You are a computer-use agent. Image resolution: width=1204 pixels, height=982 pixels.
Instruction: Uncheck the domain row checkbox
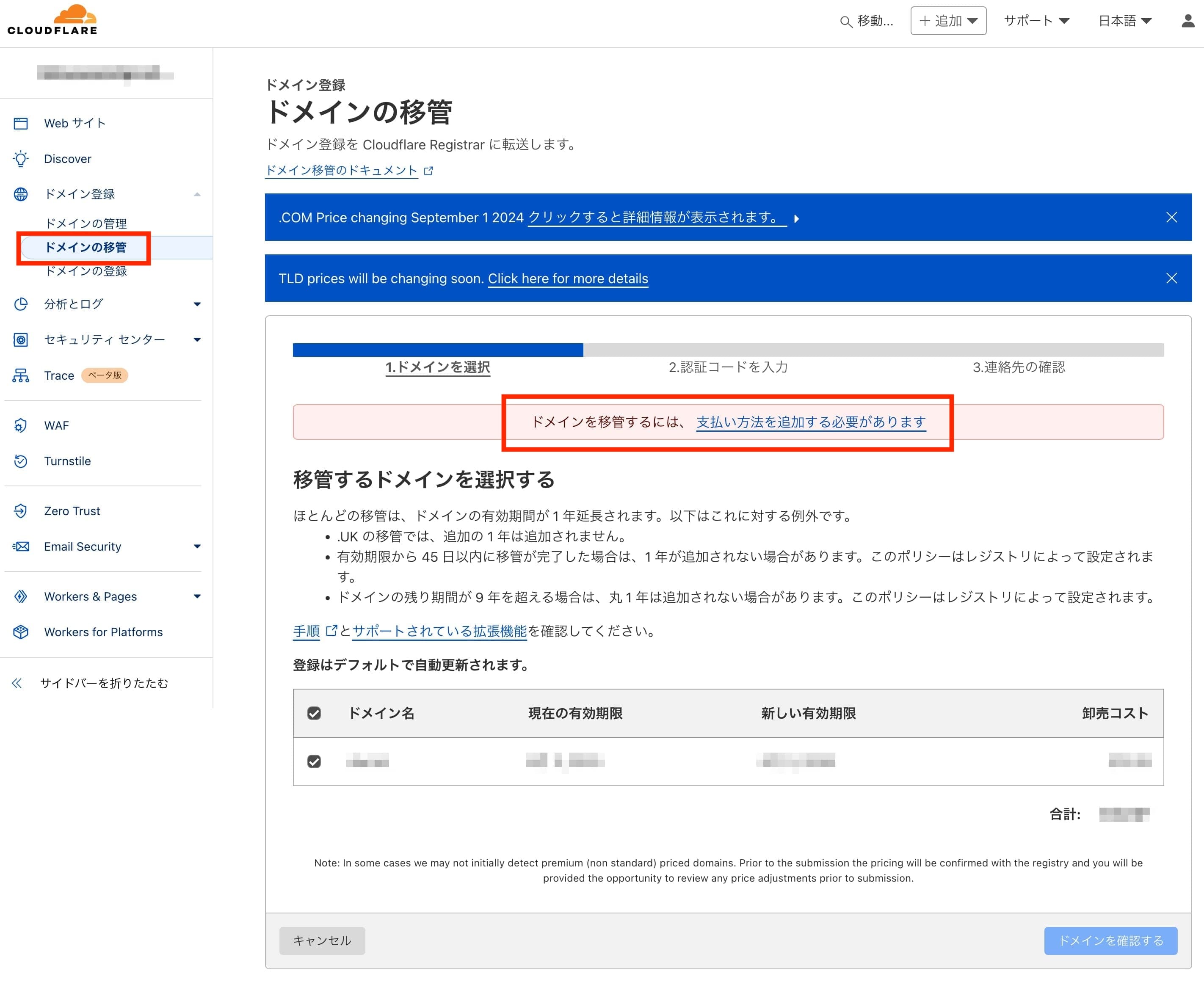click(x=314, y=761)
